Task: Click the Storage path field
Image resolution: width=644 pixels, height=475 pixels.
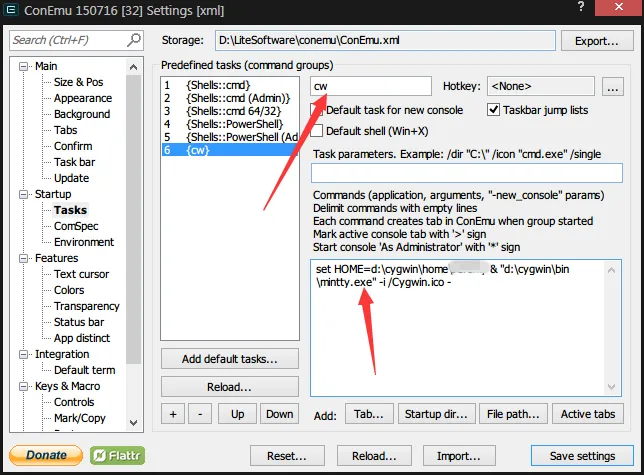Action: [385, 41]
